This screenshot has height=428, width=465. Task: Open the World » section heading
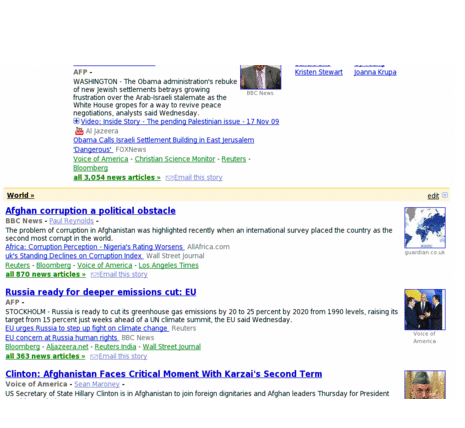tap(21, 196)
